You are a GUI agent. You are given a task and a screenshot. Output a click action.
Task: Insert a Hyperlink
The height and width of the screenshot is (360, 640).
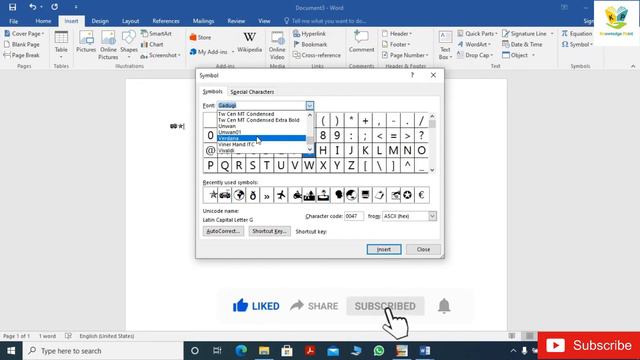pos(309,33)
